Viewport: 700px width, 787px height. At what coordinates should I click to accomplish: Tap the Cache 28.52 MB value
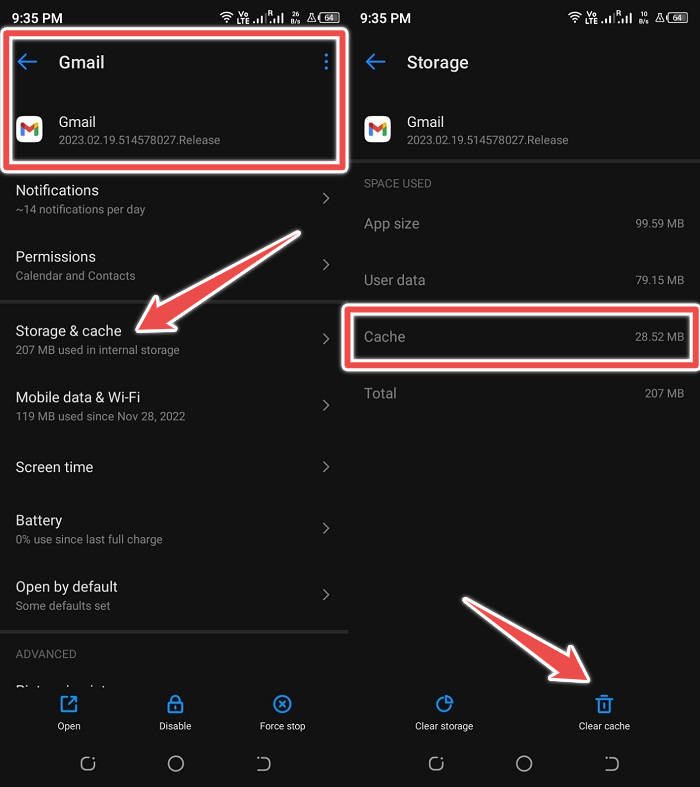[x=659, y=336]
